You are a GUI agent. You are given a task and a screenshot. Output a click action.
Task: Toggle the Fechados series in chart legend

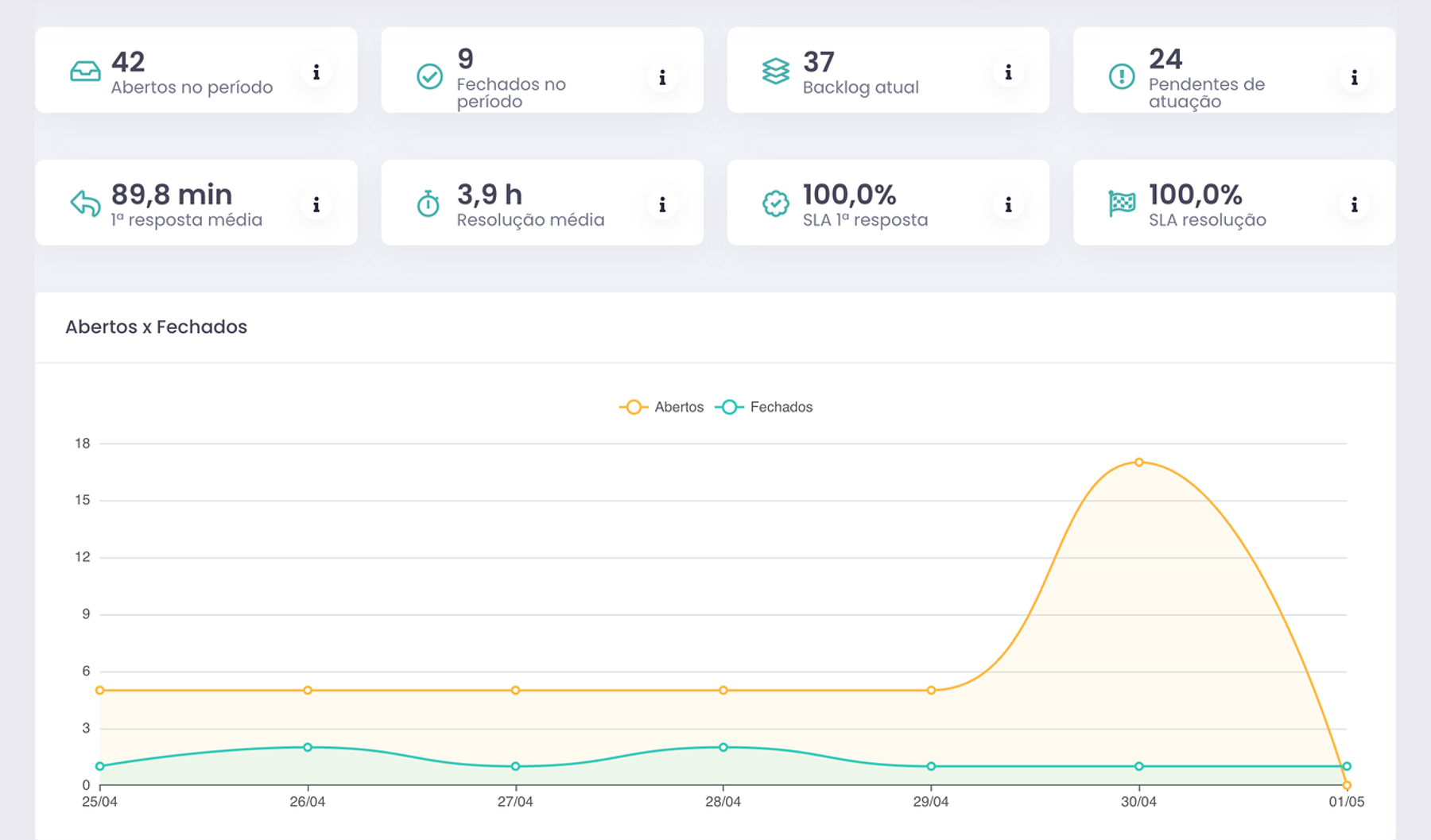point(764,407)
